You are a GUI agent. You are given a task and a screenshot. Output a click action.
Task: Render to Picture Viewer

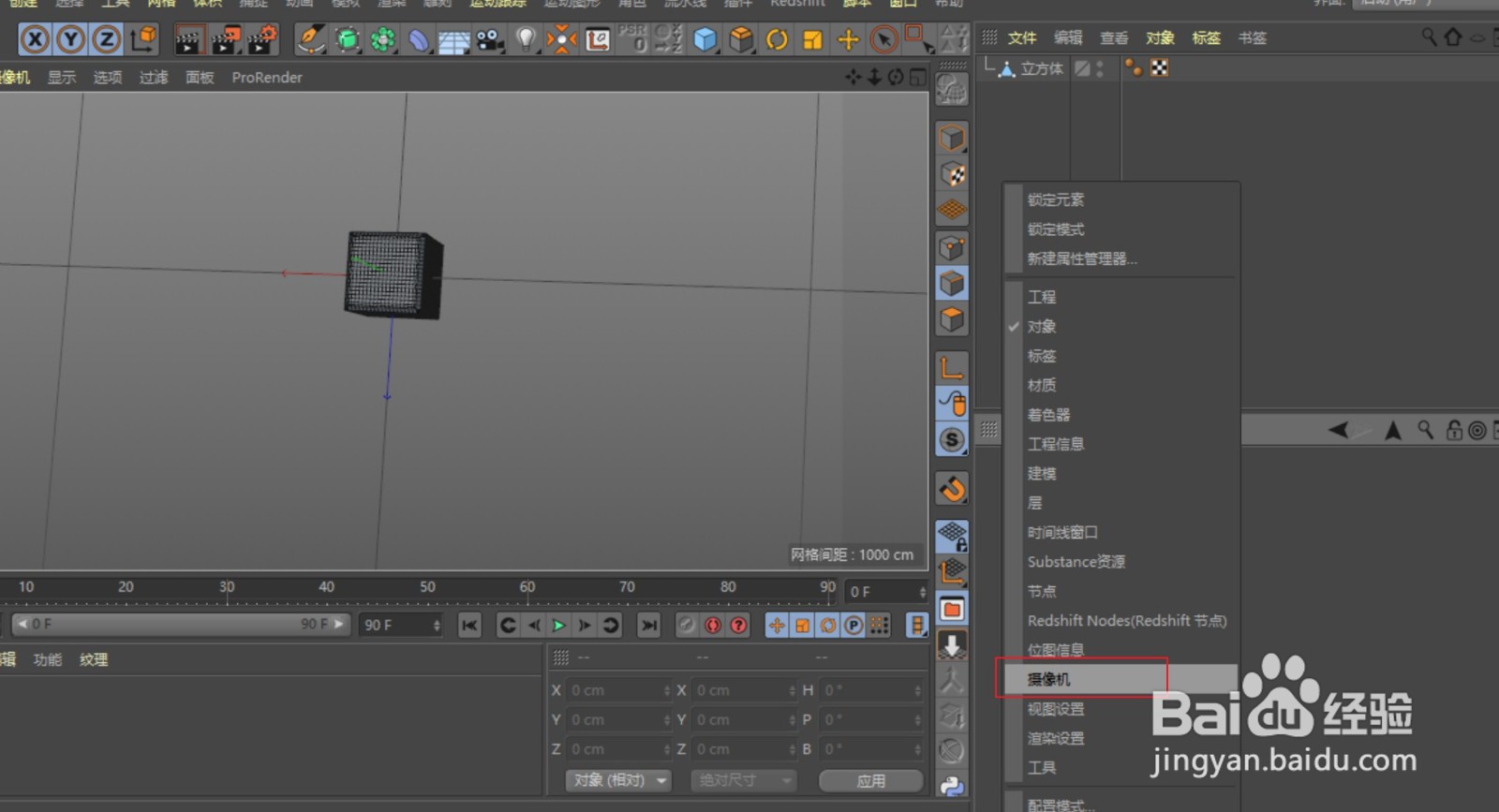225,40
